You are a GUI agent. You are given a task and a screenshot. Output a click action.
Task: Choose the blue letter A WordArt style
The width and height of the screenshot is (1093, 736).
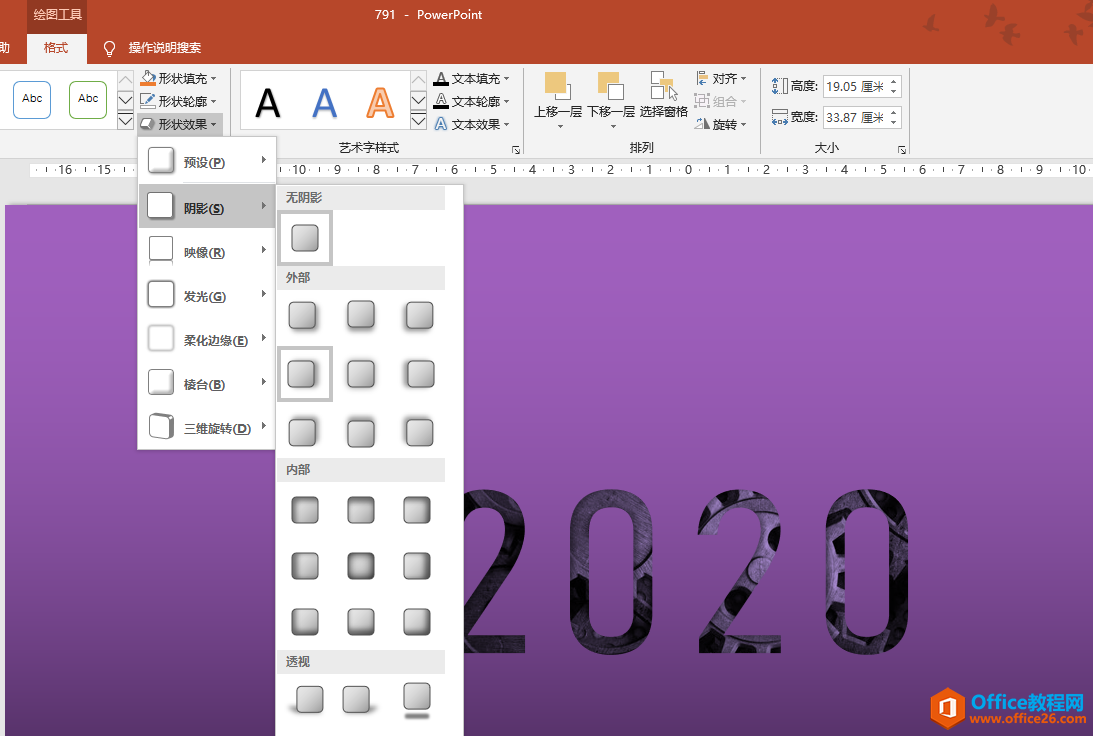[x=324, y=101]
